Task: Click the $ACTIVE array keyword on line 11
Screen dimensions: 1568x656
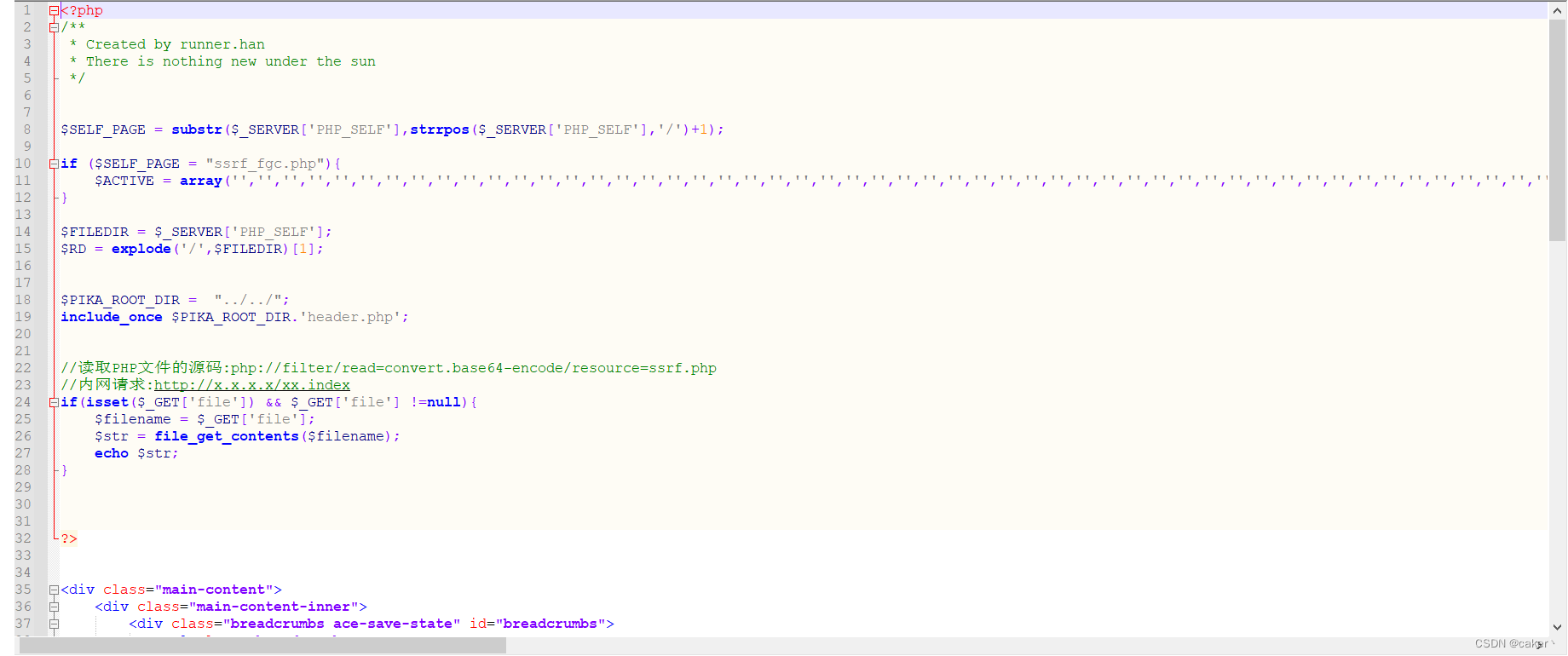Action: (201, 181)
